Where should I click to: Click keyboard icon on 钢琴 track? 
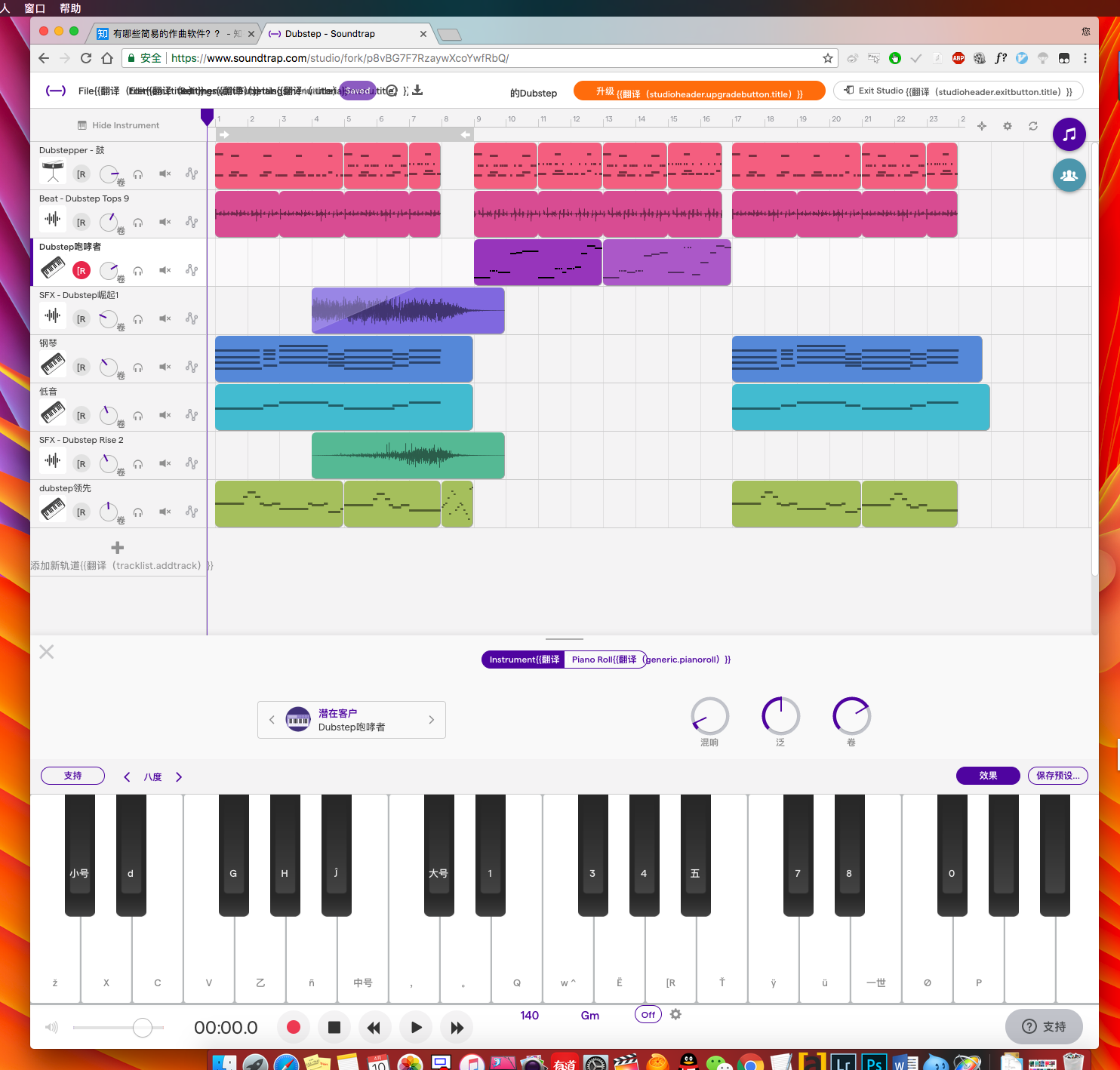click(x=53, y=364)
